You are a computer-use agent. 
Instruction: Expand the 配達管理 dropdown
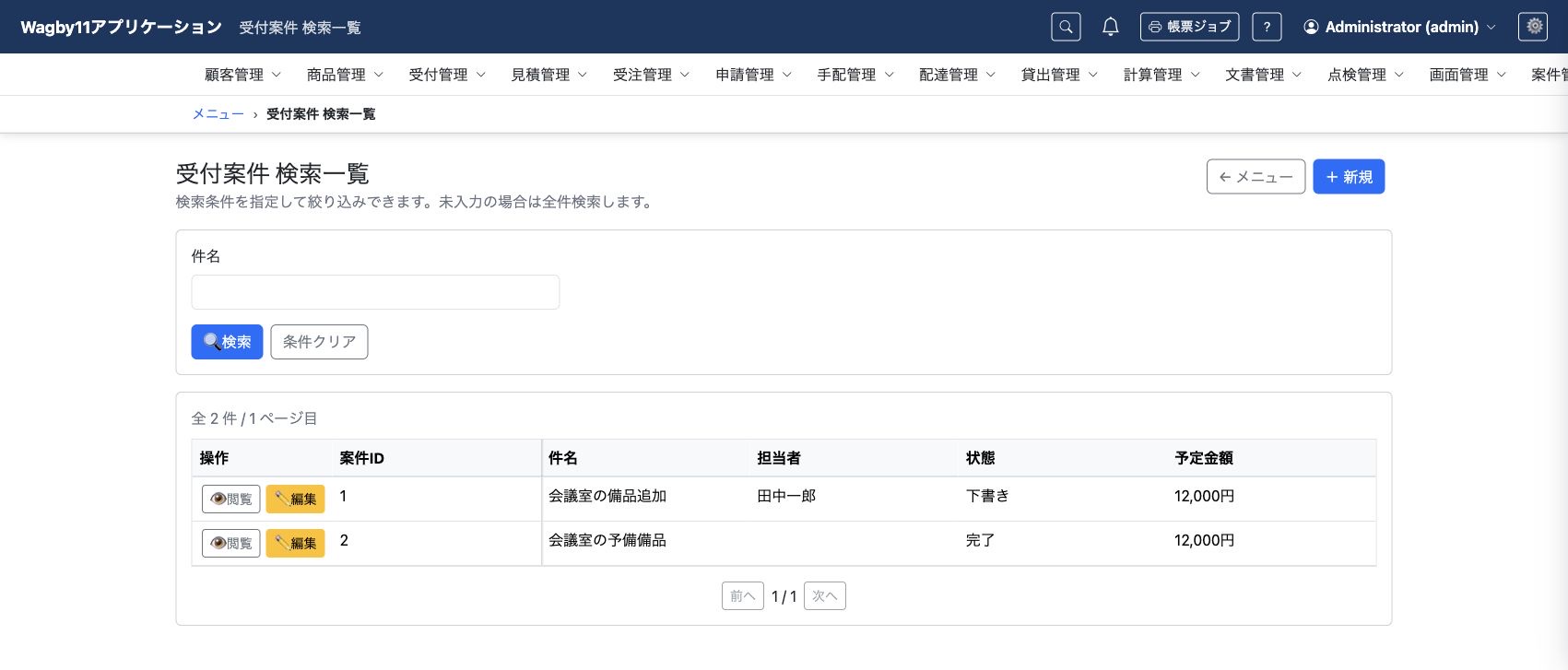(x=957, y=75)
